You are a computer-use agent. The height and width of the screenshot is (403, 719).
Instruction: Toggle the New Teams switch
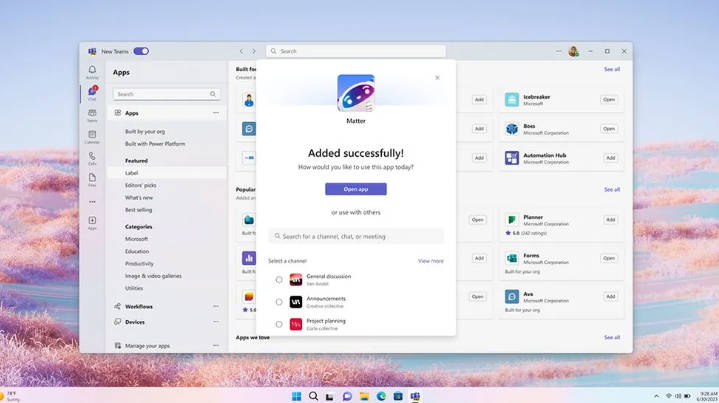pos(141,51)
